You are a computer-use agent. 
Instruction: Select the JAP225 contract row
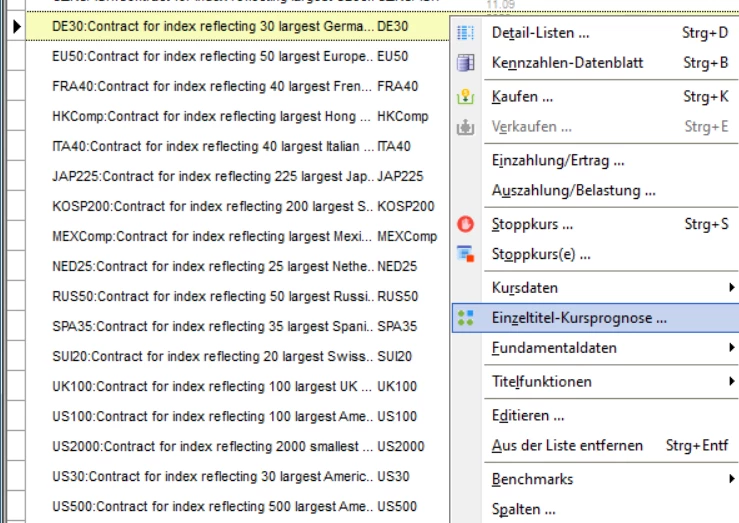[x=210, y=176]
